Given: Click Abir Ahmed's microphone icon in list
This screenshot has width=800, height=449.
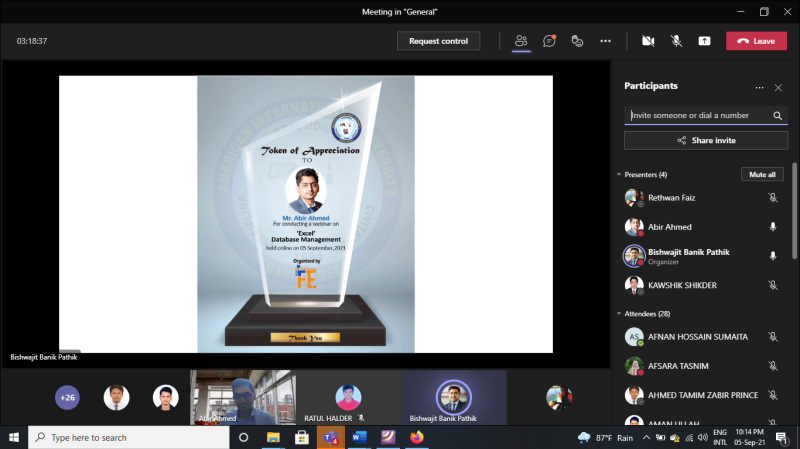Looking at the screenshot, I should 772,227.
